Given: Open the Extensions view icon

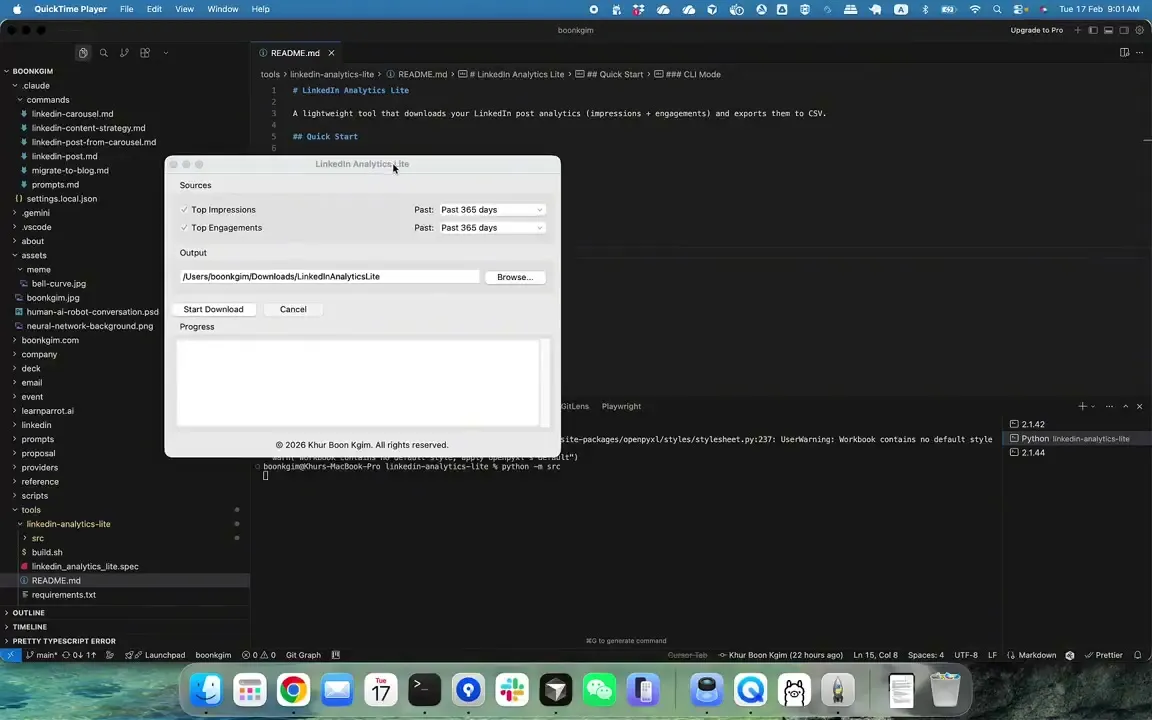Looking at the screenshot, I should (x=145, y=53).
